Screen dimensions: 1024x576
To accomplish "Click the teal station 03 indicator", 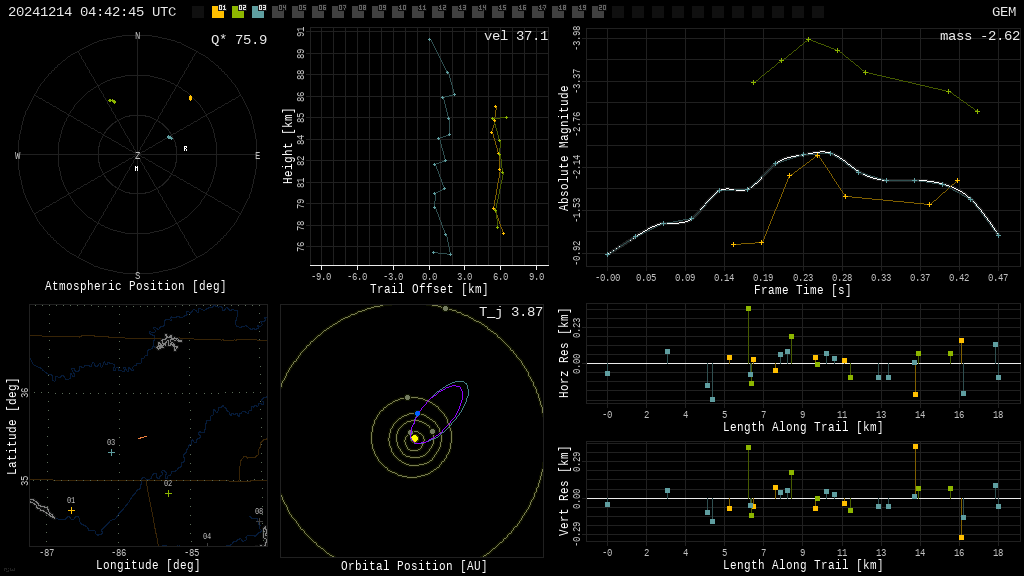I will 258,12.
